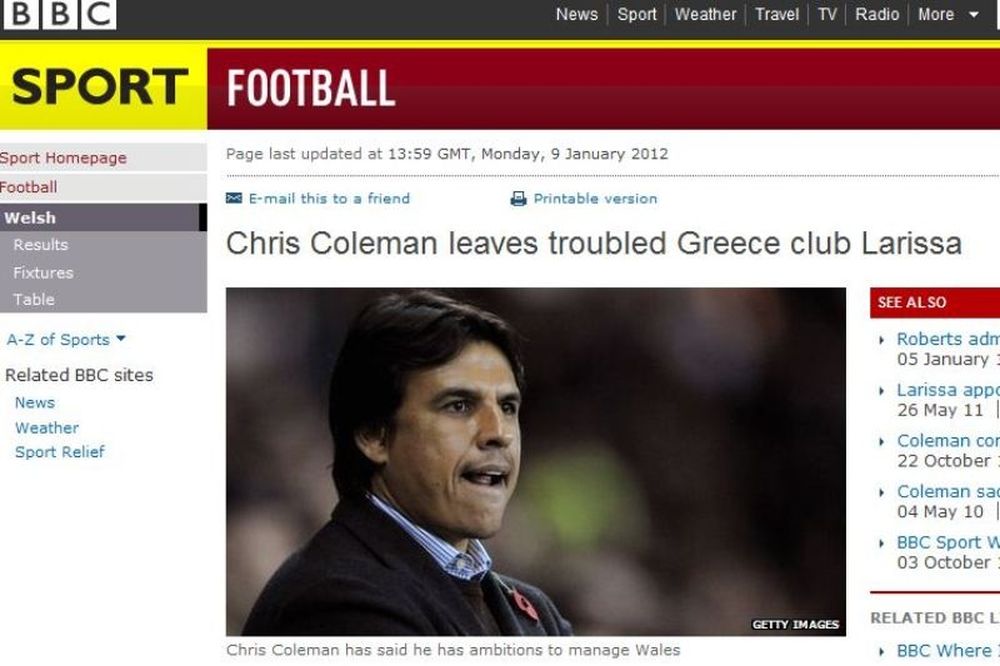The image size is (1000, 666).
Task: Open the E-mail this to a friend link
Action: pyautogui.click(x=329, y=198)
